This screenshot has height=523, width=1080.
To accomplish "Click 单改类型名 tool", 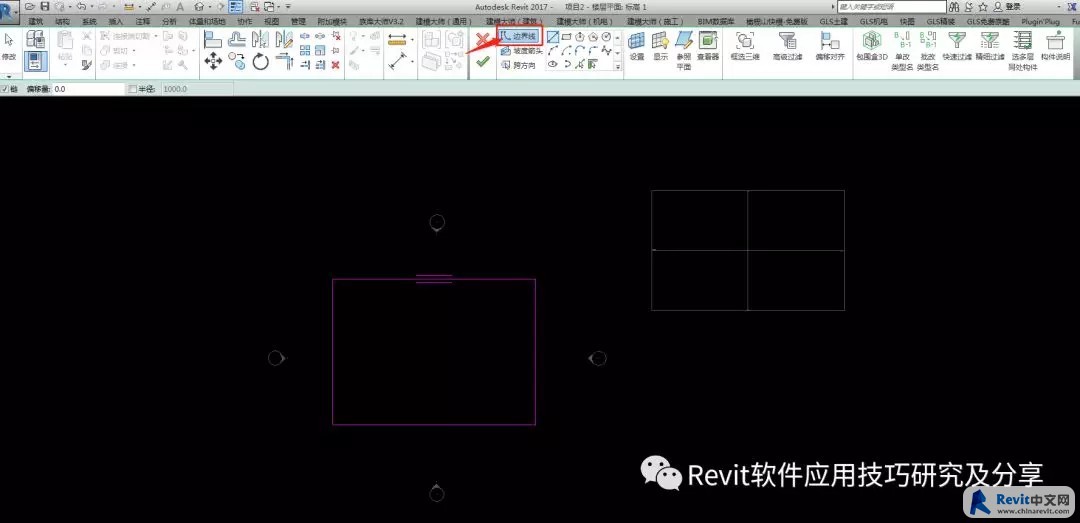I will click(x=901, y=51).
